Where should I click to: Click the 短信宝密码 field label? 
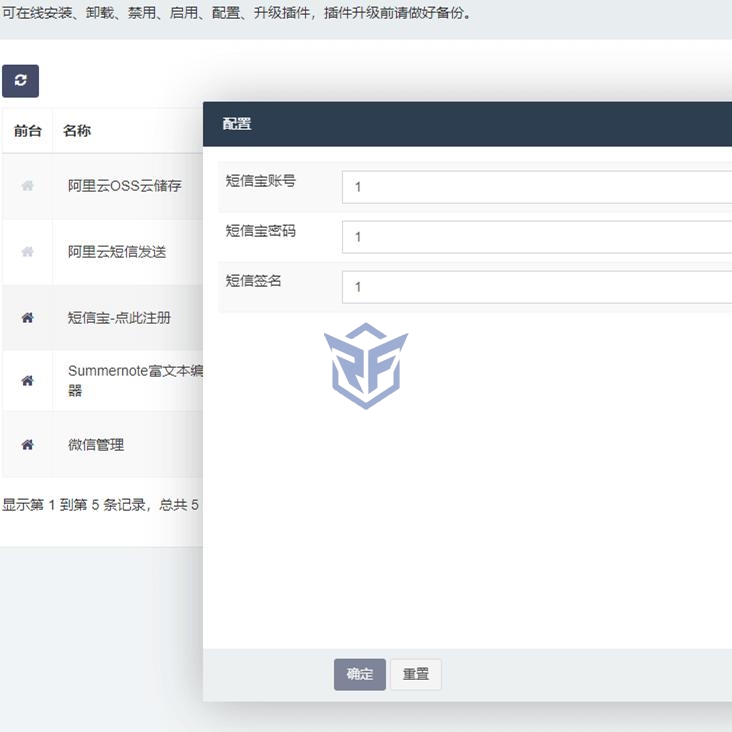(260, 231)
